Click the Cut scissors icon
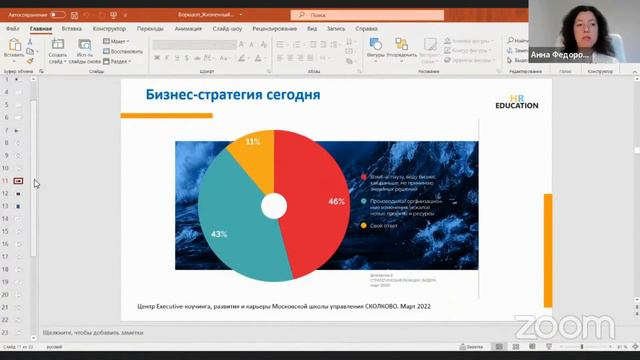Viewport: 640px width, 360px height. pyautogui.click(x=30, y=42)
